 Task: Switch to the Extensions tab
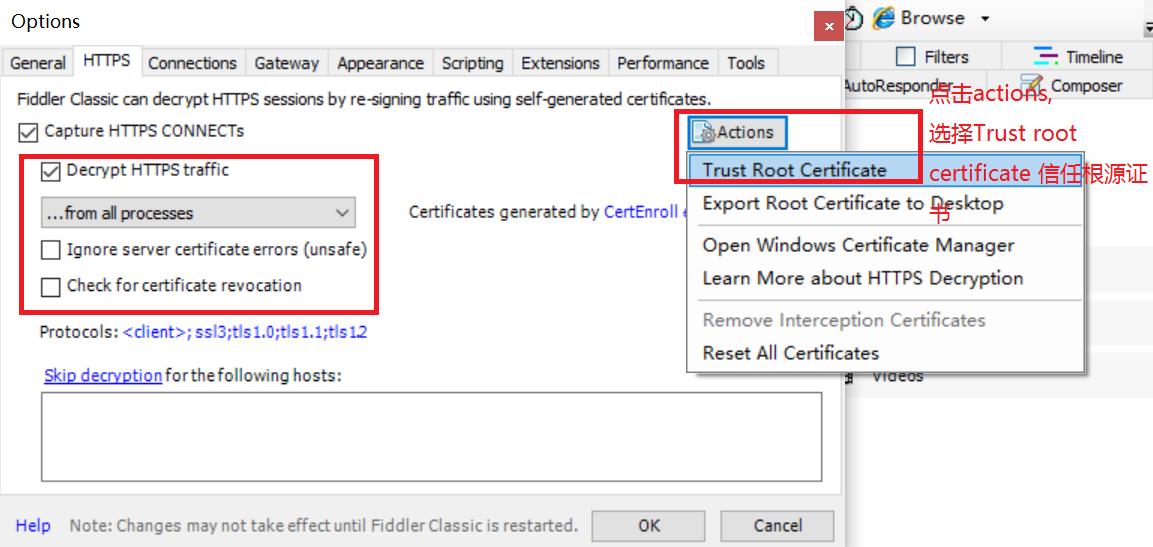coord(560,63)
